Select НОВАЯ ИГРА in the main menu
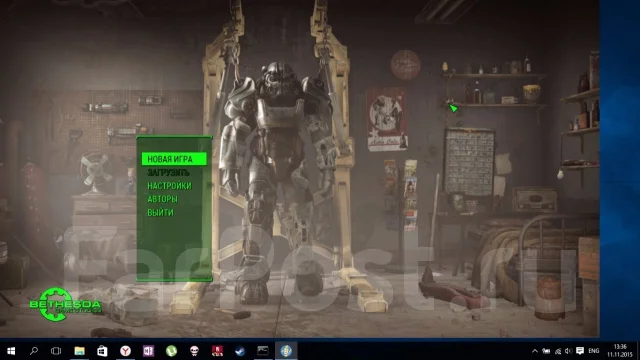640x360 pixels. (174, 159)
